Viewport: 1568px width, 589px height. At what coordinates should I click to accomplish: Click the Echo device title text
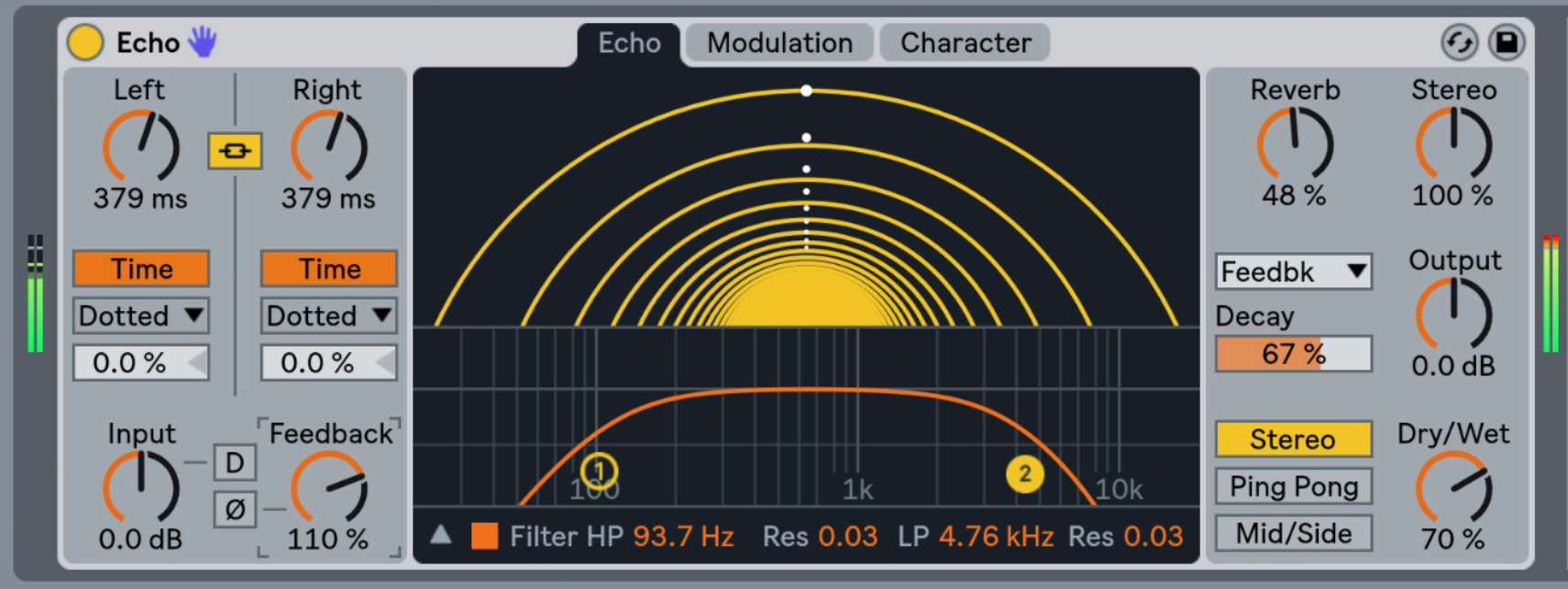tap(148, 42)
